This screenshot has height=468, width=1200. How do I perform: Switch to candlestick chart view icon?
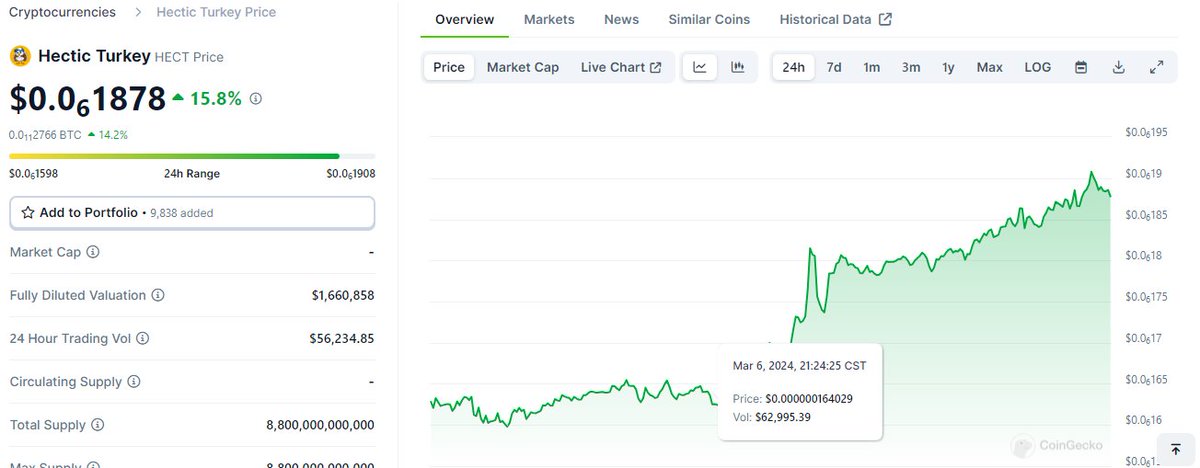click(x=738, y=67)
